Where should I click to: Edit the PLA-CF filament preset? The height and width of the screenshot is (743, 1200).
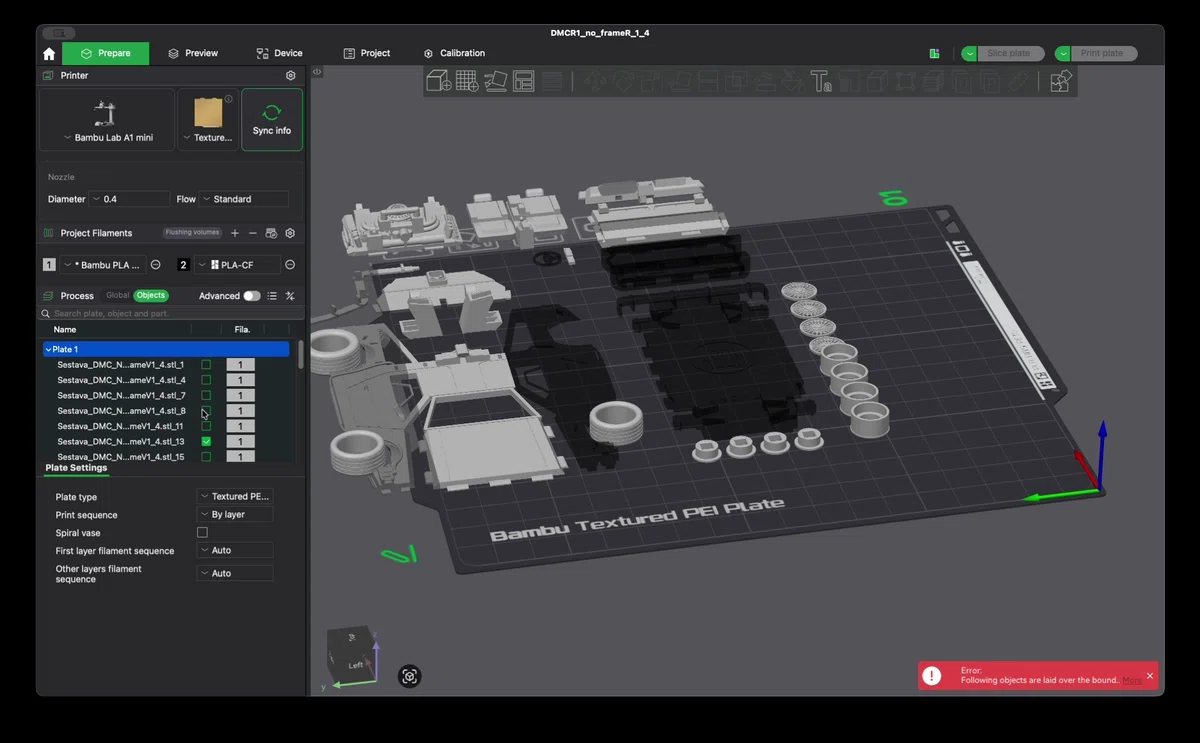pos(290,265)
